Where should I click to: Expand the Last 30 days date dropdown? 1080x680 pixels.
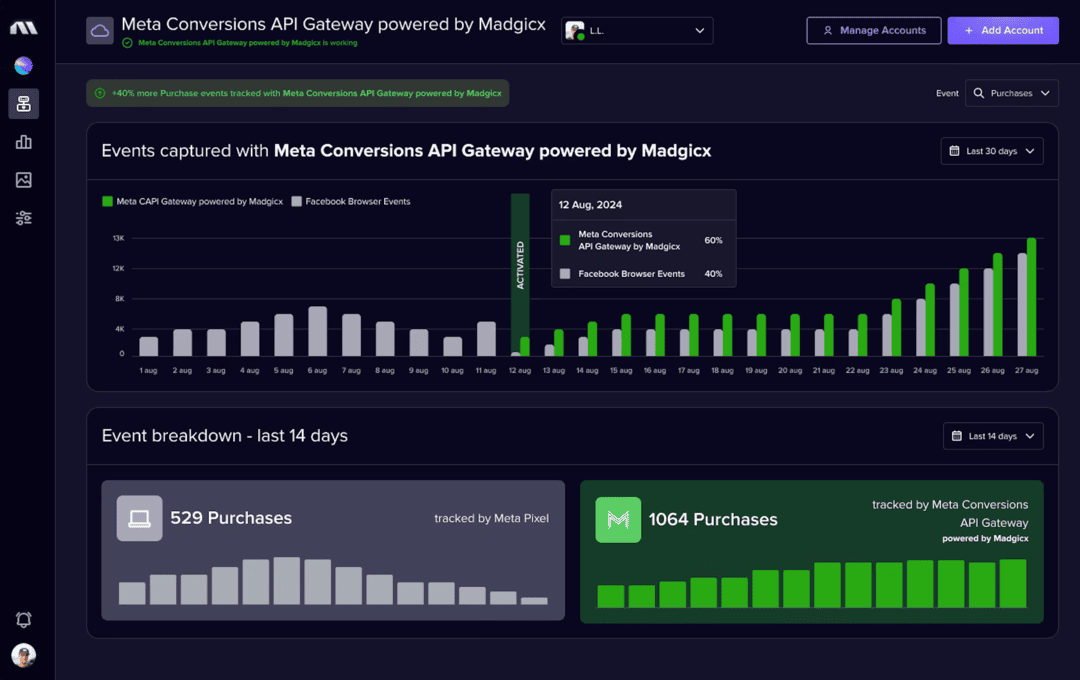tap(992, 151)
